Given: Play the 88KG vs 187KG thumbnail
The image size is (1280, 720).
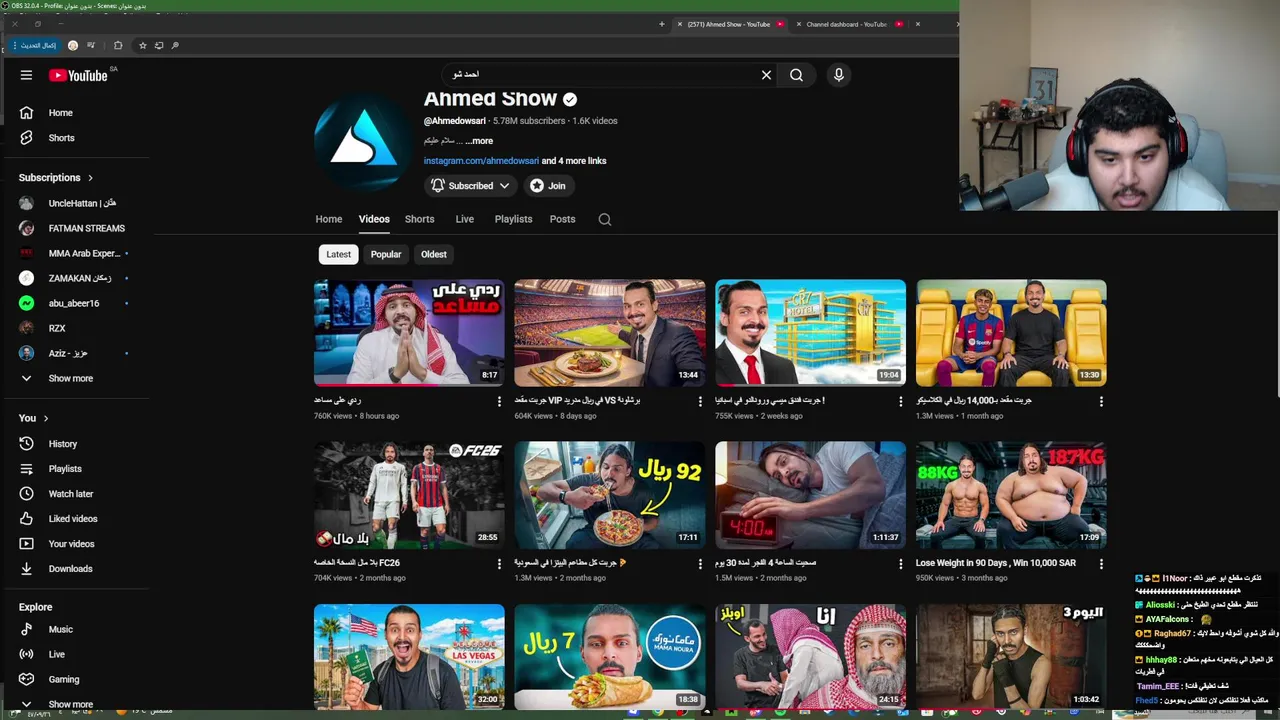Looking at the screenshot, I should [1011, 495].
